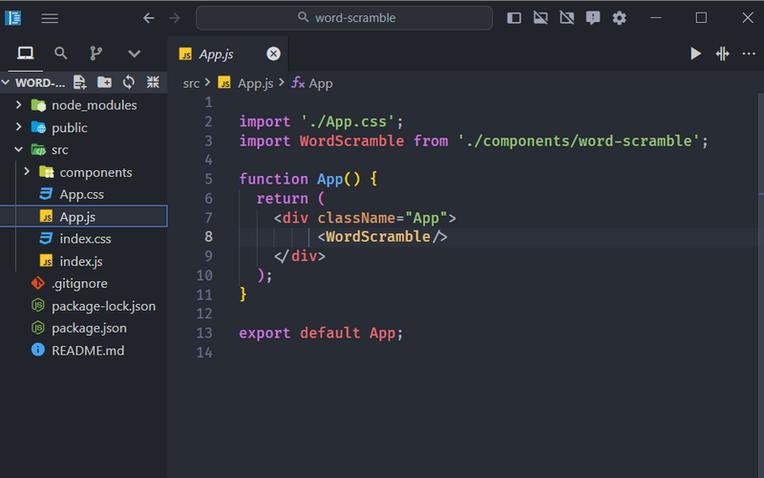Show additional views chevron dropdown
The height and width of the screenshot is (478, 764).
[134, 54]
